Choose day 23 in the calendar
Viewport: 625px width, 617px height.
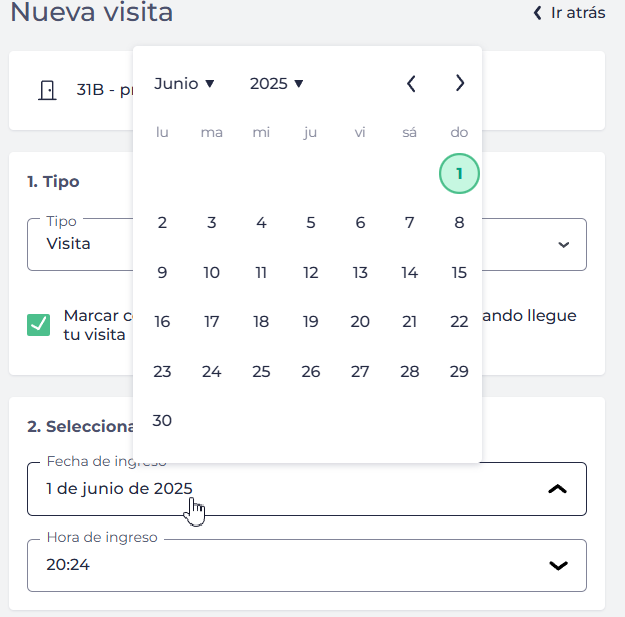[x=162, y=372]
